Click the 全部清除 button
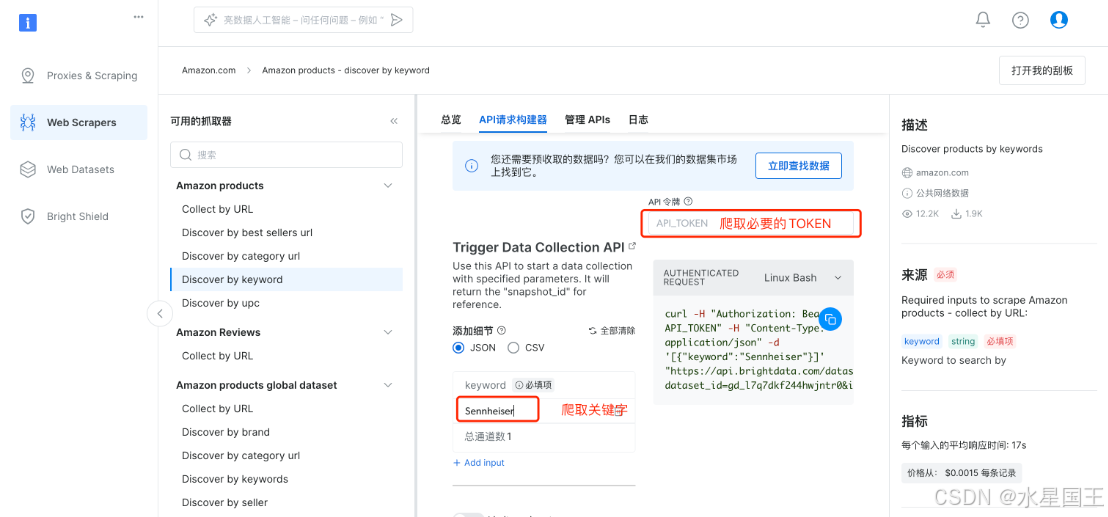 (611, 331)
